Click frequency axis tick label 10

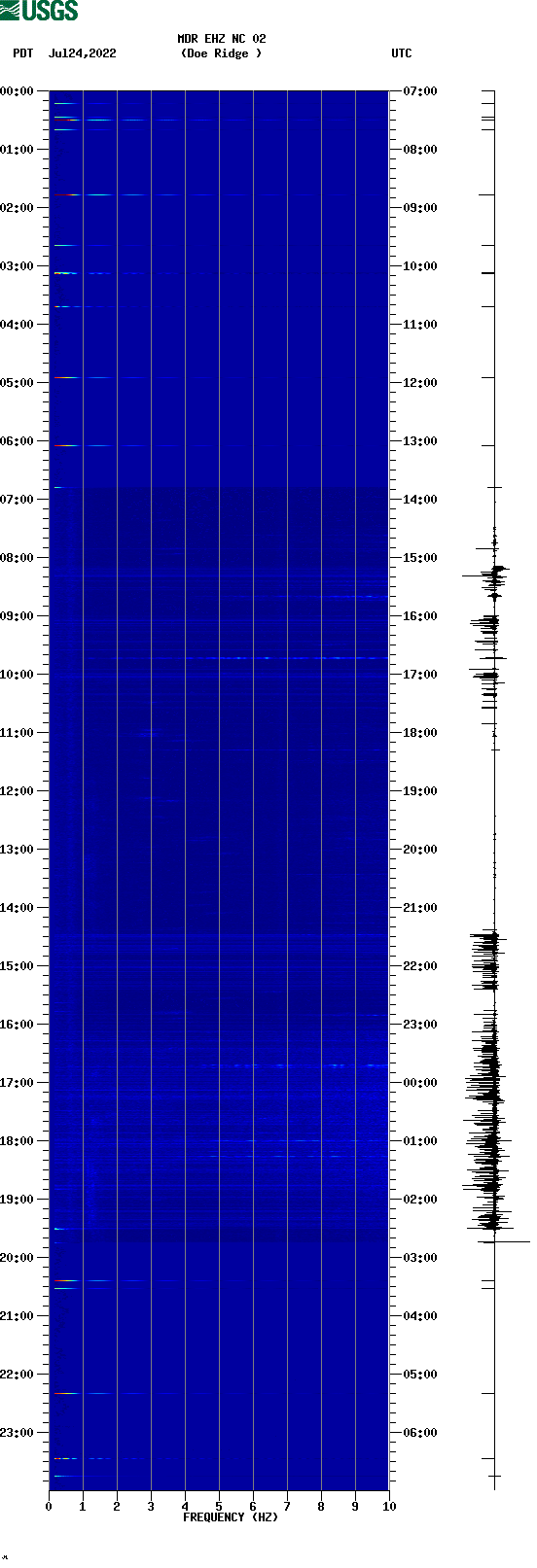click(x=389, y=1507)
